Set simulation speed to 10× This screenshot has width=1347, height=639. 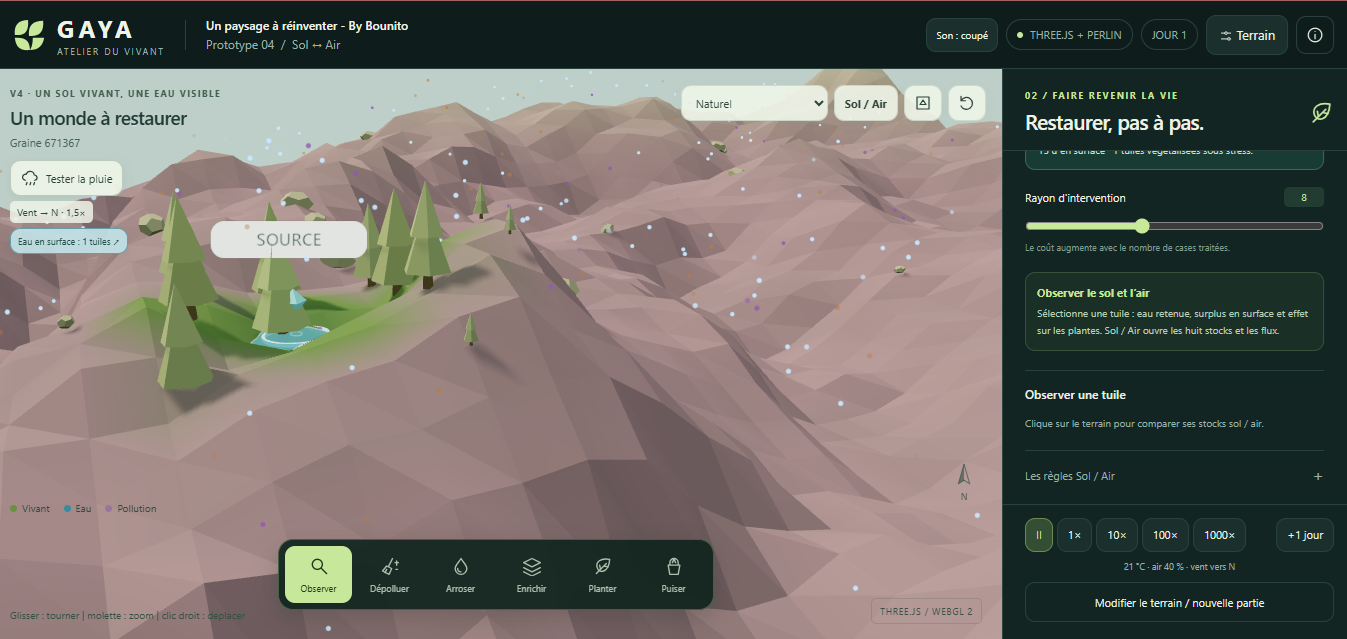[1117, 535]
